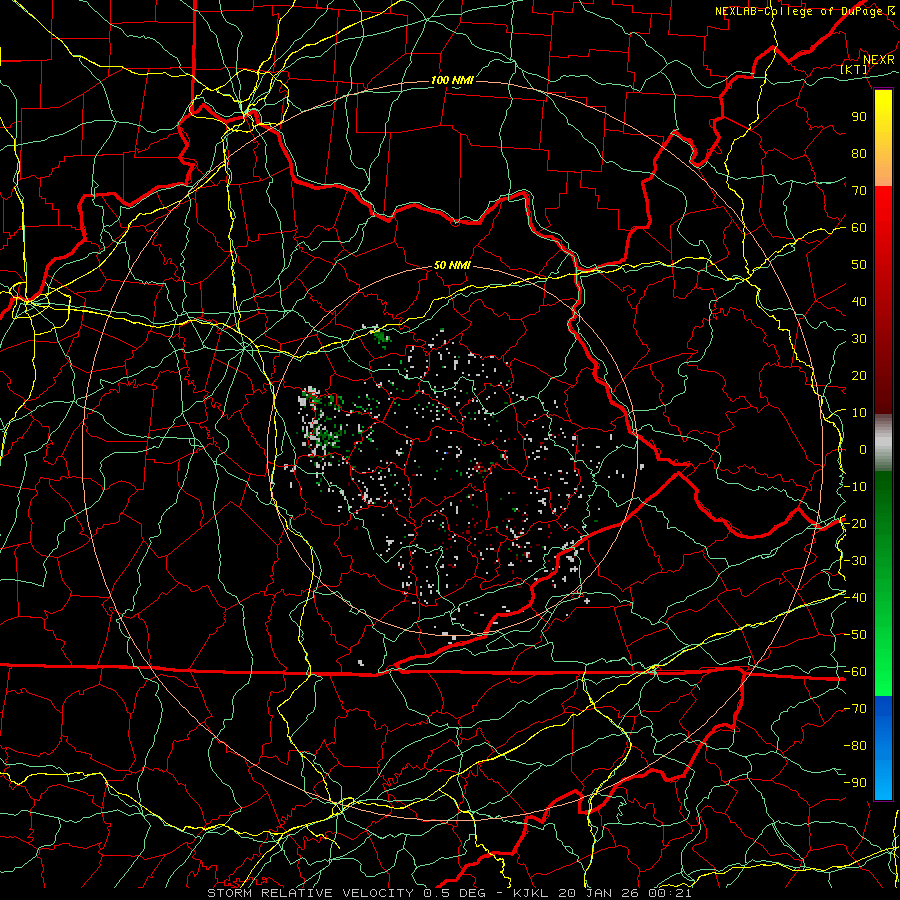
Task: Click the 0 value on velocity scale
Action: [863, 449]
